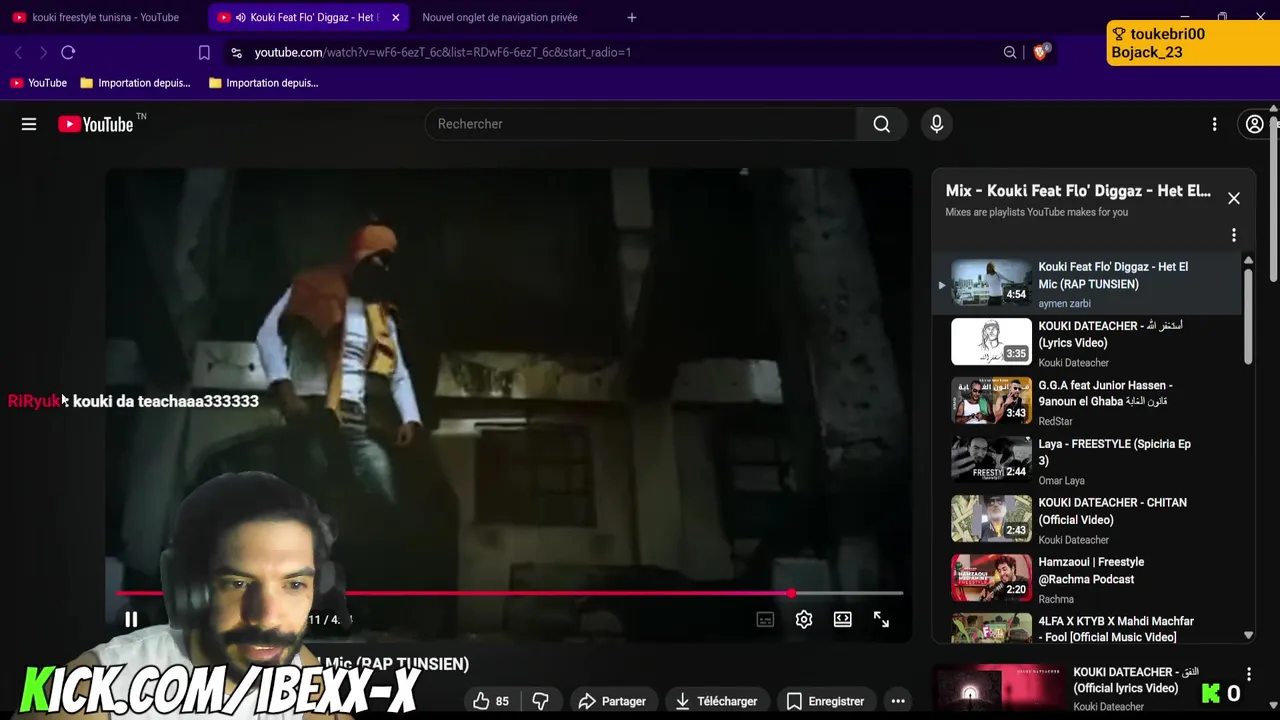The image size is (1280, 720).
Task: Open site information icon in address bar
Action: (x=236, y=52)
